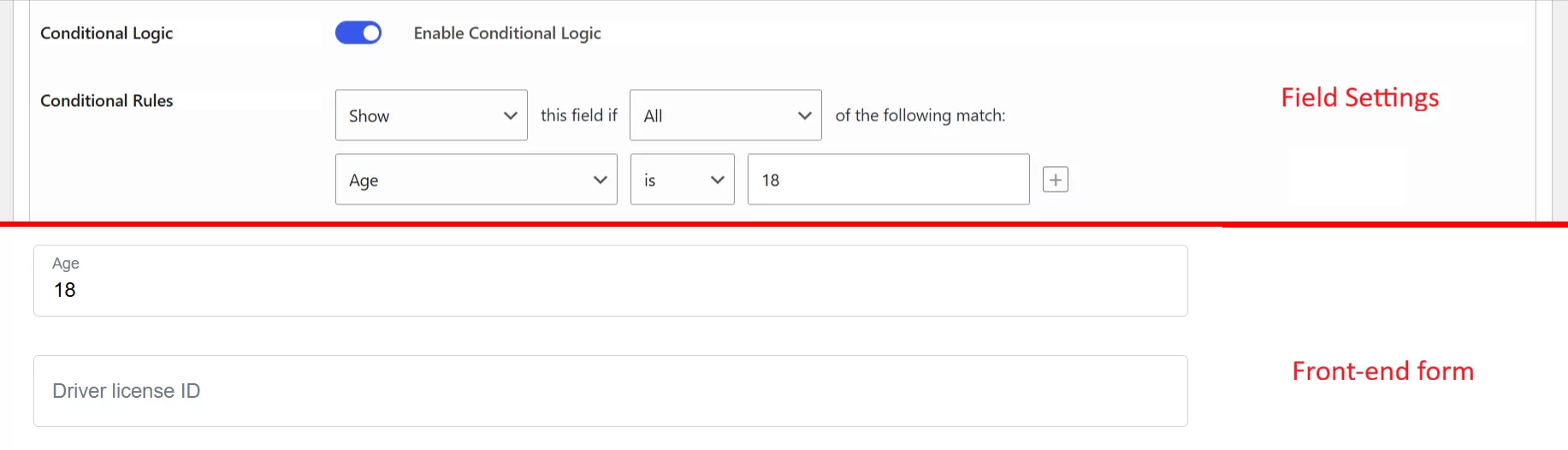The width and height of the screenshot is (1568, 450).
Task: Click the Driver license ID field
Action: pos(610,391)
